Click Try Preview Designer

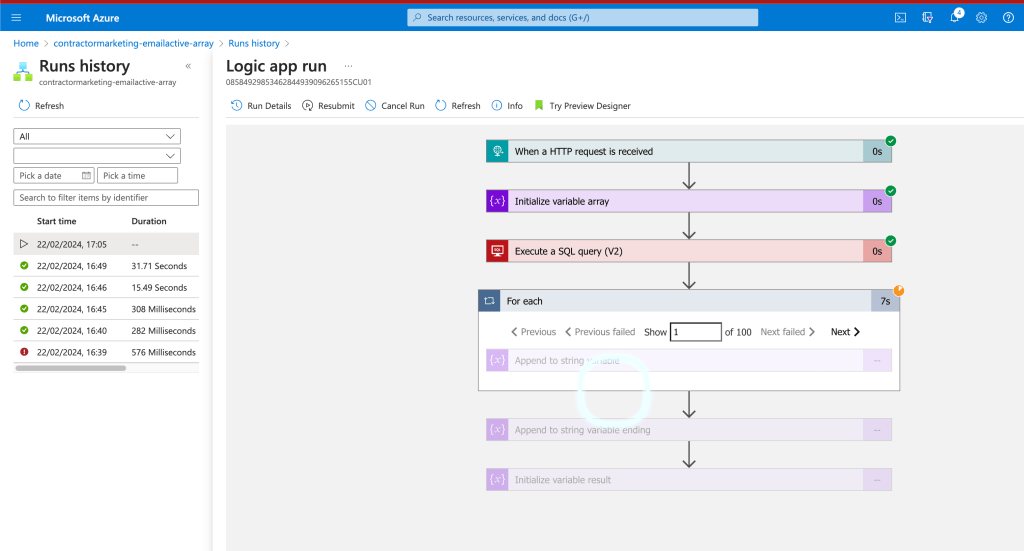coord(583,106)
